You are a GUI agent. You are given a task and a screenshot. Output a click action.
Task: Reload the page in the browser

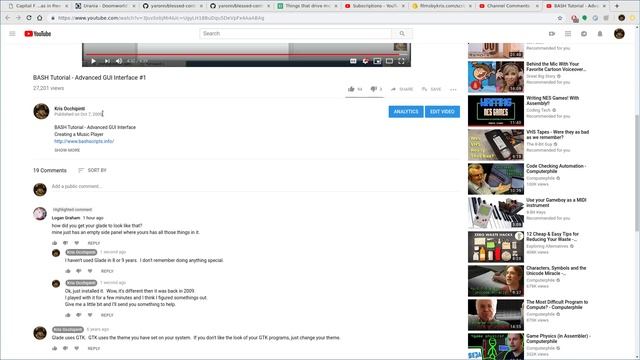[x=29, y=18]
